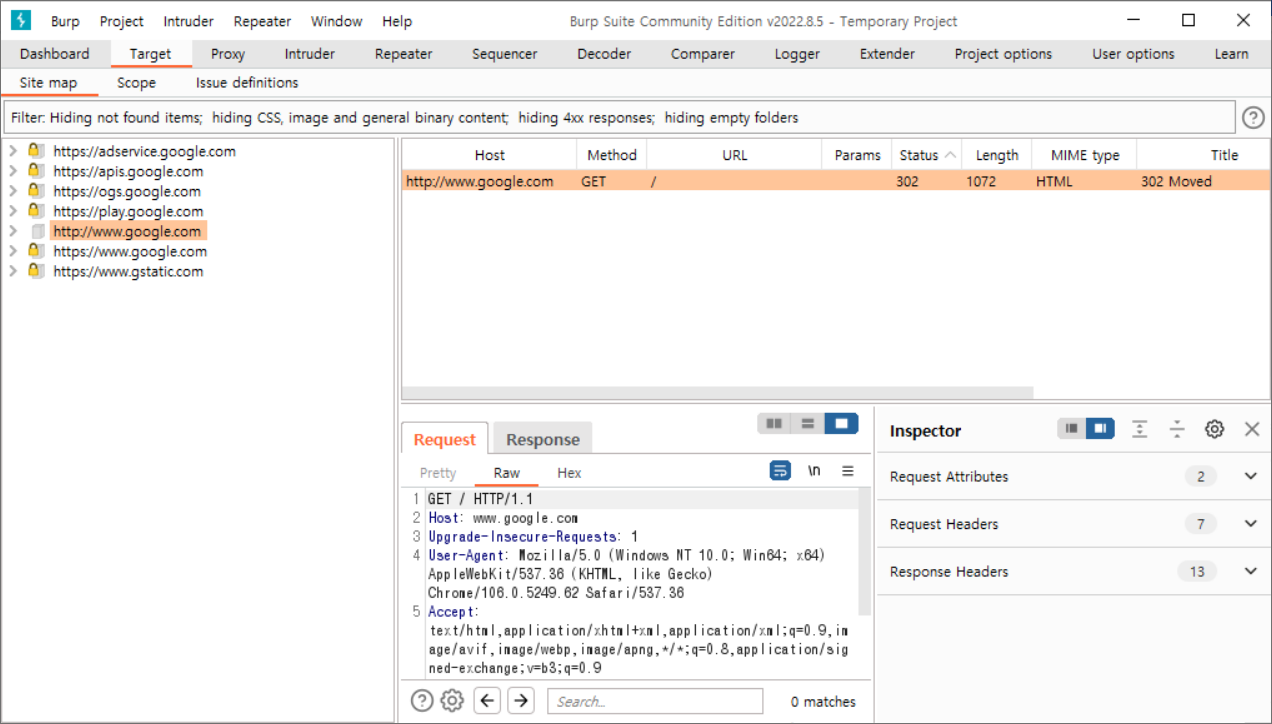Open the Issue definitions sub-tab
Image resolution: width=1272 pixels, height=724 pixels.
247,83
